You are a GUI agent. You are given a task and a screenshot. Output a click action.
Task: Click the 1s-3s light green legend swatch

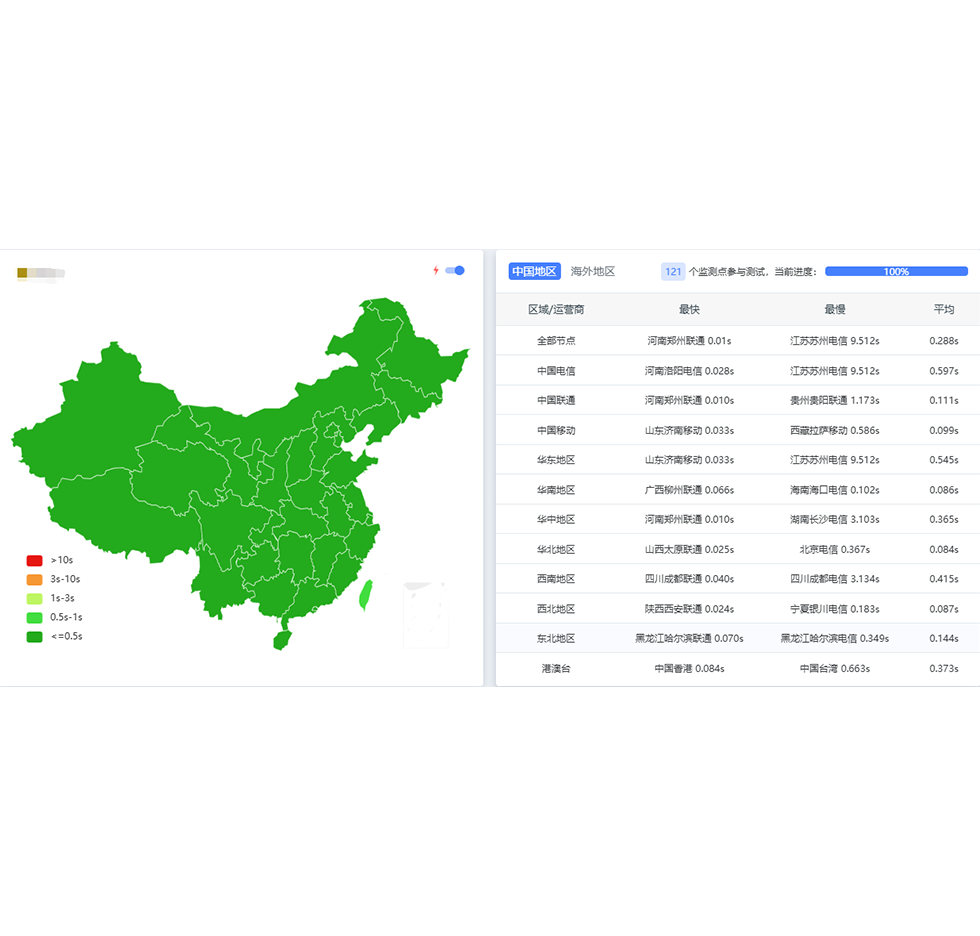(x=34, y=598)
